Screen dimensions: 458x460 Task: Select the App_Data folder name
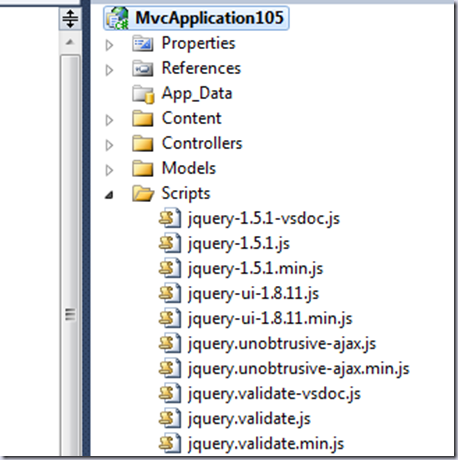(x=197, y=94)
